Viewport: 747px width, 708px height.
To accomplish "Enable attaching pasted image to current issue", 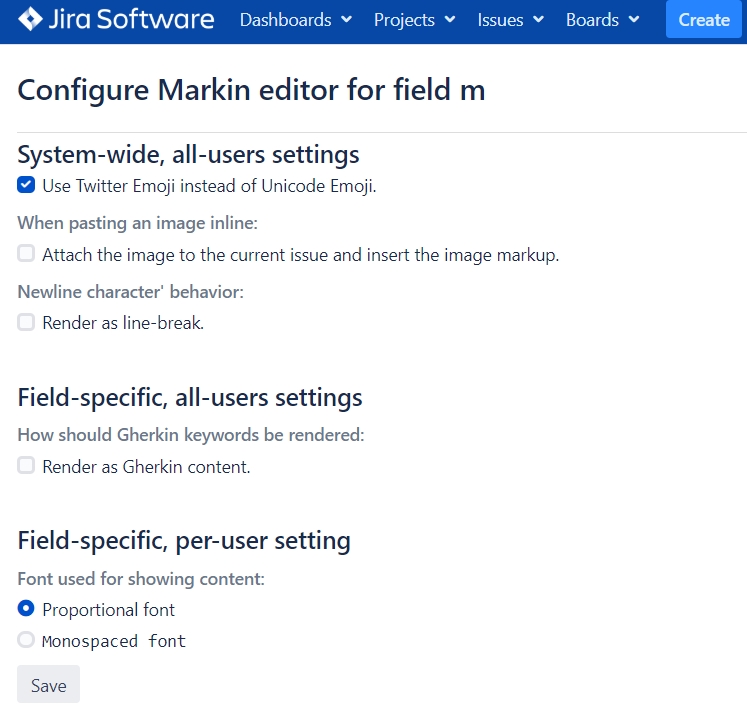I will tap(26, 254).
